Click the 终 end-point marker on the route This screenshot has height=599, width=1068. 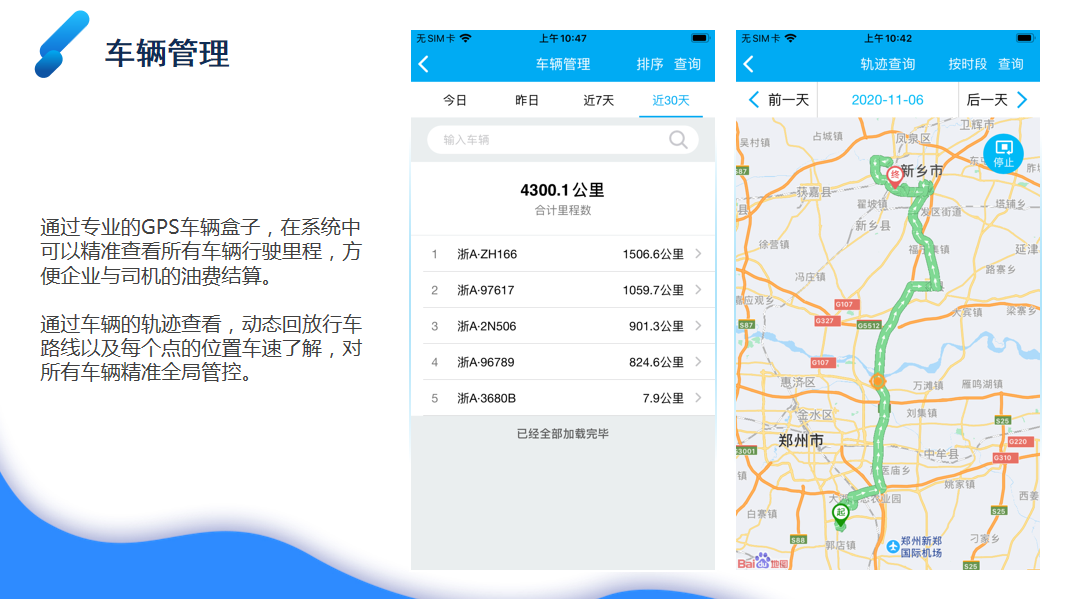click(x=894, y=173)
